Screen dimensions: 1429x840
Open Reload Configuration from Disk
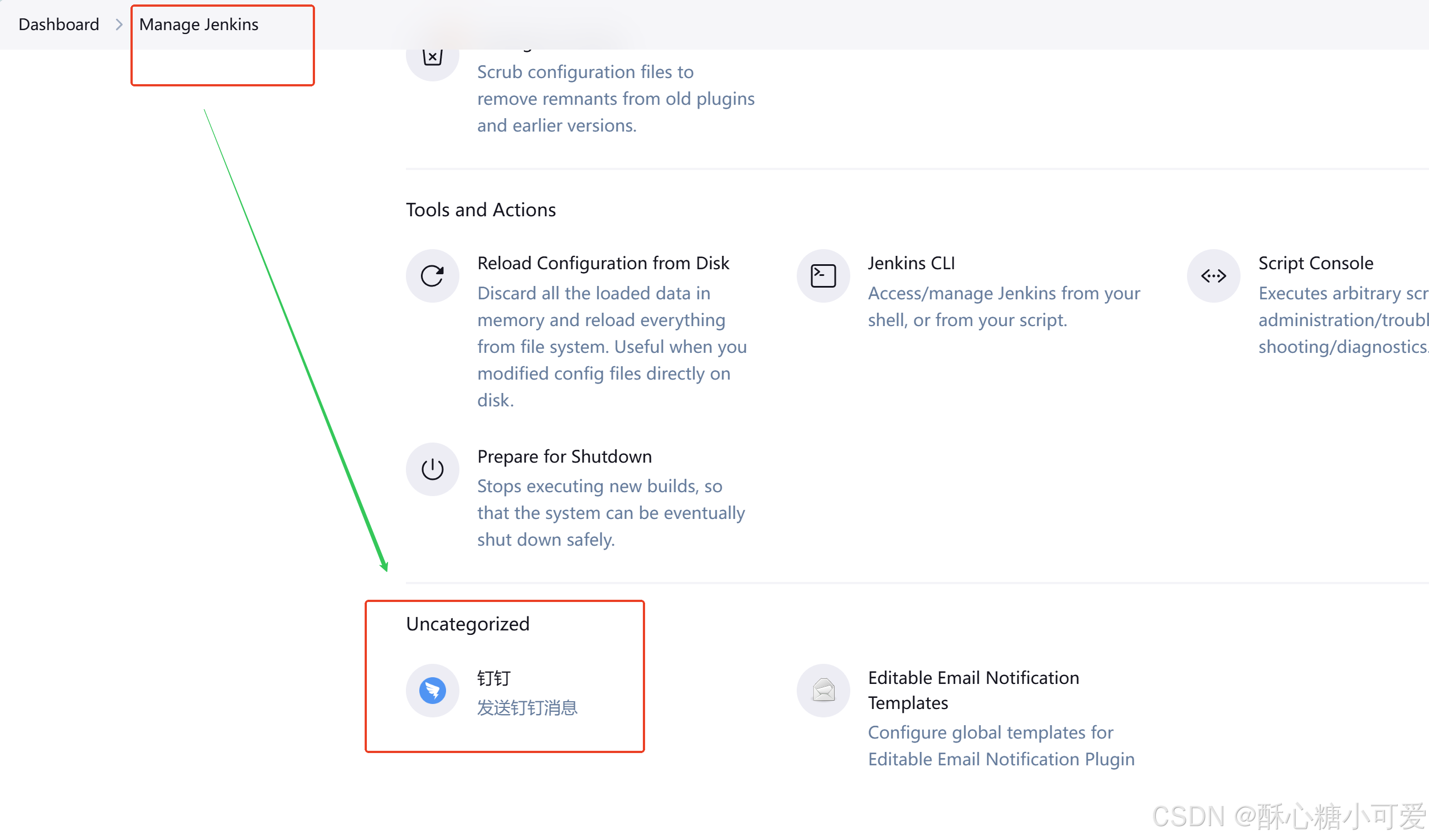pos(603,263)
